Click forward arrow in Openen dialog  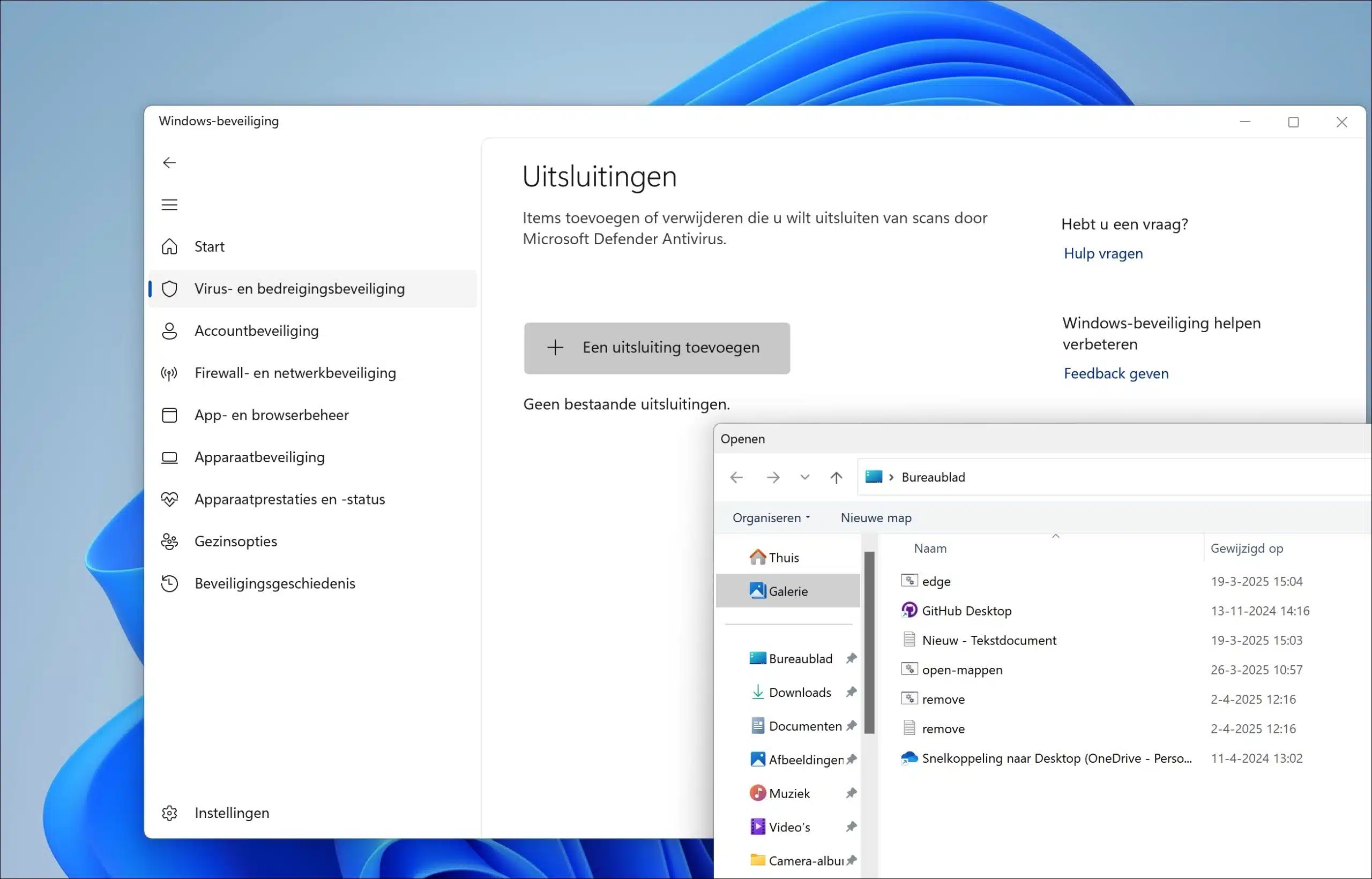pyautogui.click(x=773, y=477)
